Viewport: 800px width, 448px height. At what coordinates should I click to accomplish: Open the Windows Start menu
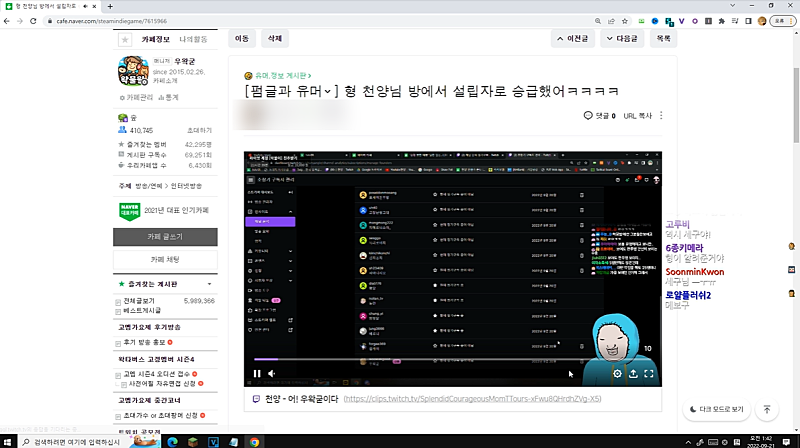7,442
